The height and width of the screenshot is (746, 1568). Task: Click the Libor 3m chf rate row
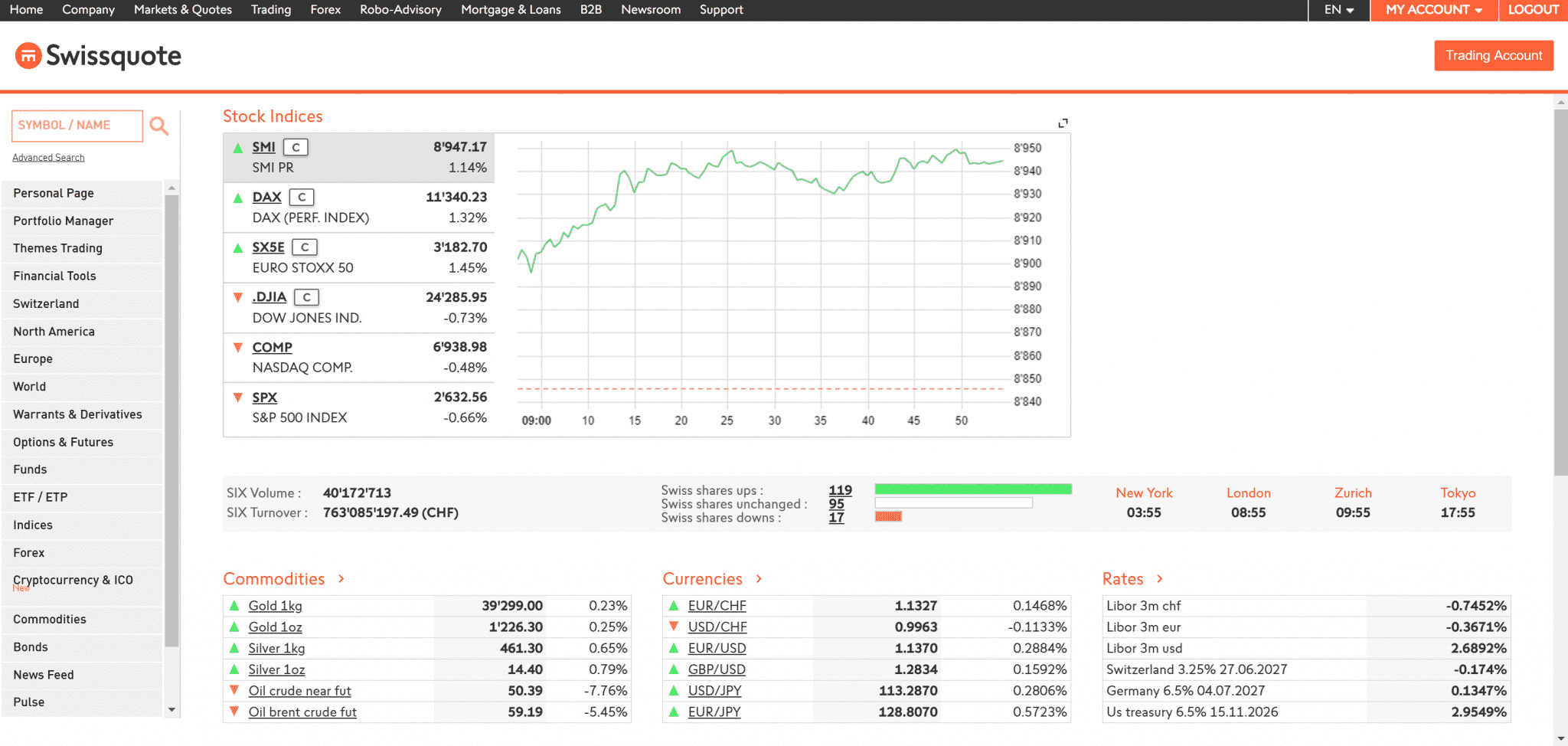click(x=1306, y=606)
